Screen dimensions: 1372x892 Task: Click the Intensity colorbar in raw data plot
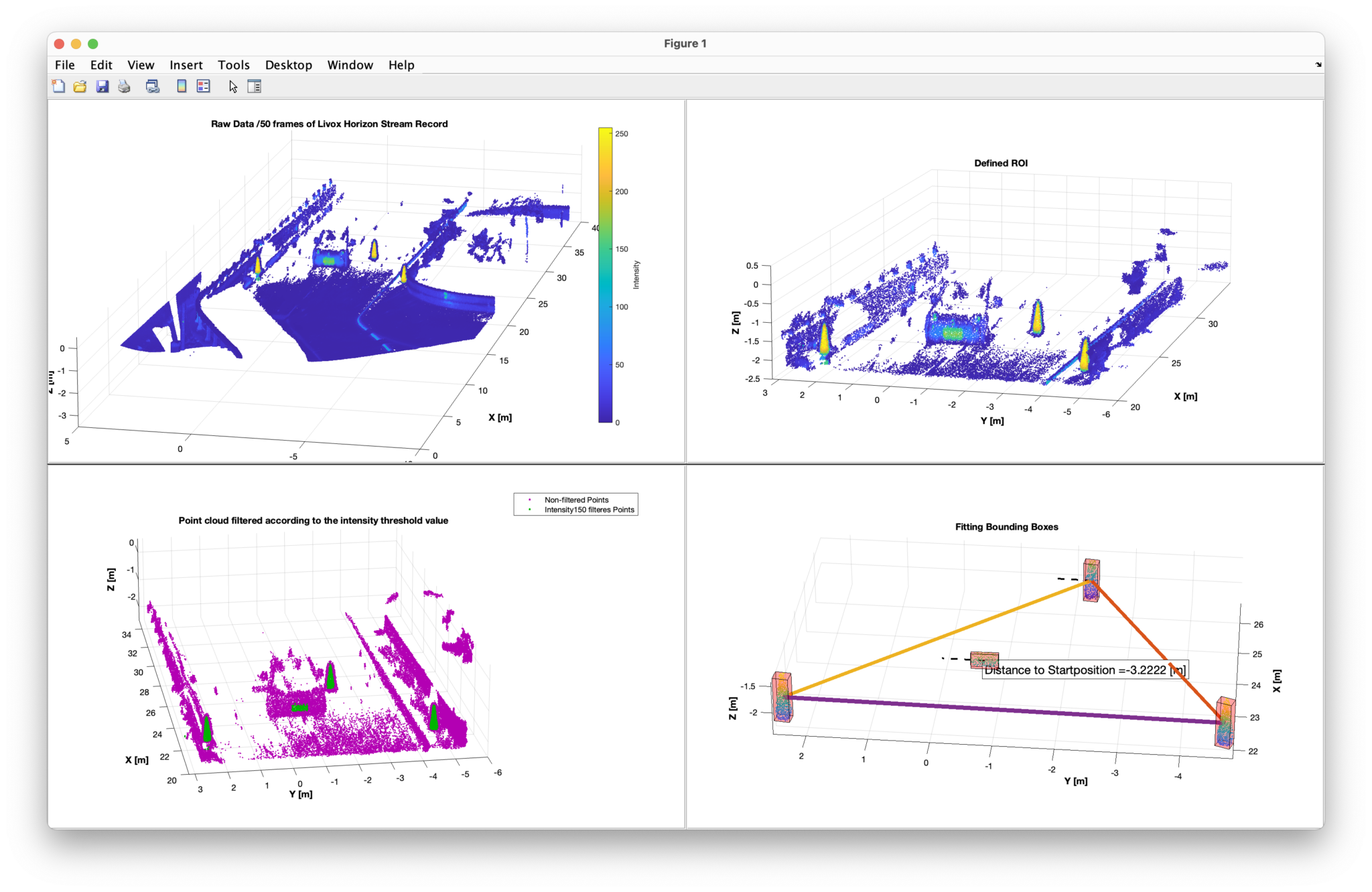605,275
